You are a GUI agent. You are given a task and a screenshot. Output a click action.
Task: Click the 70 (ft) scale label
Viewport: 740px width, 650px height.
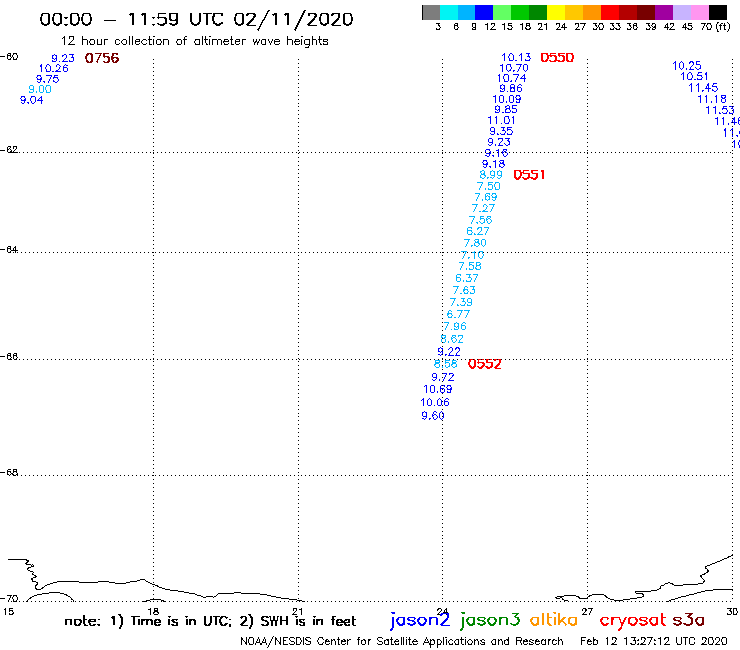tap(715, 27)
